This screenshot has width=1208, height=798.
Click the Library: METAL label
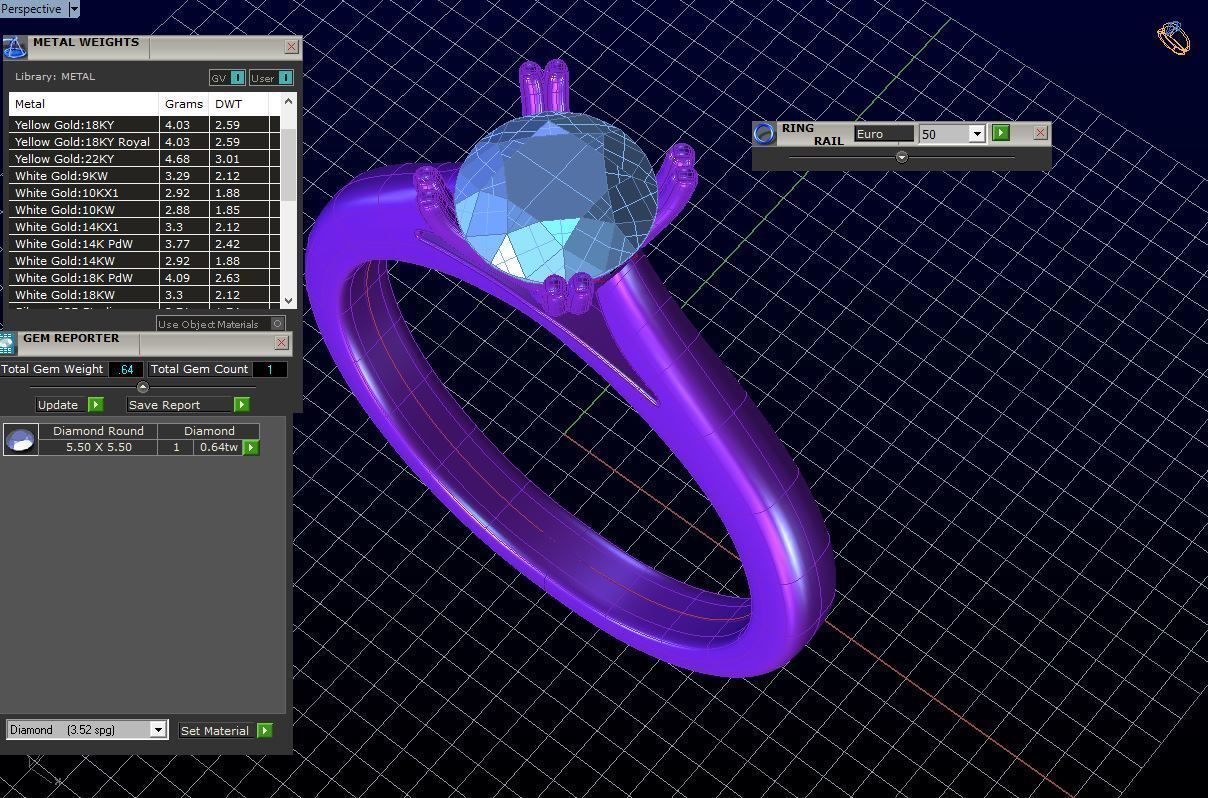point(55,77)
